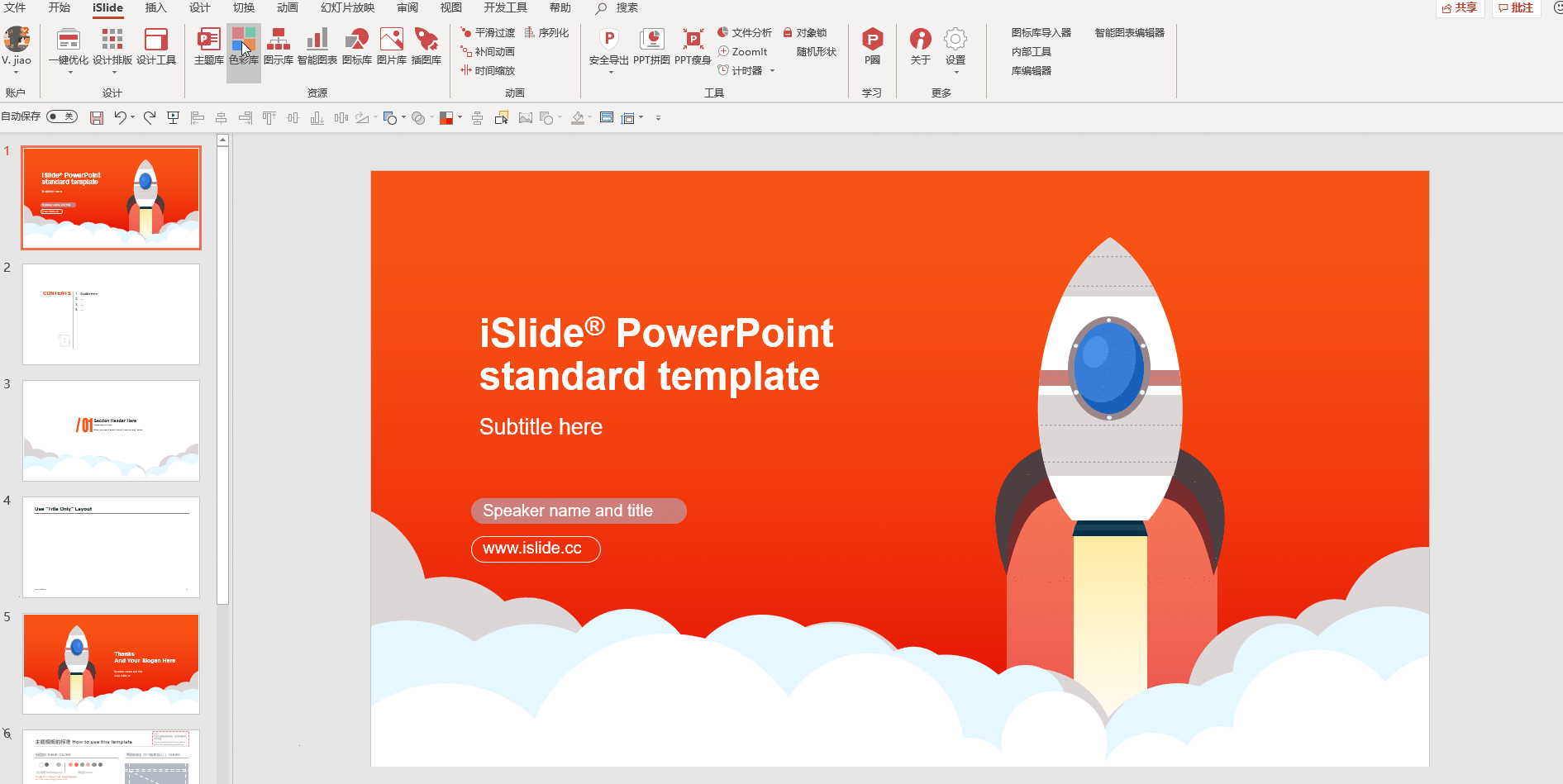The width and height of the screenshot is (1563, 784).
Task: Save the presentation with the floppy disk icon
Action: [97, 118]
